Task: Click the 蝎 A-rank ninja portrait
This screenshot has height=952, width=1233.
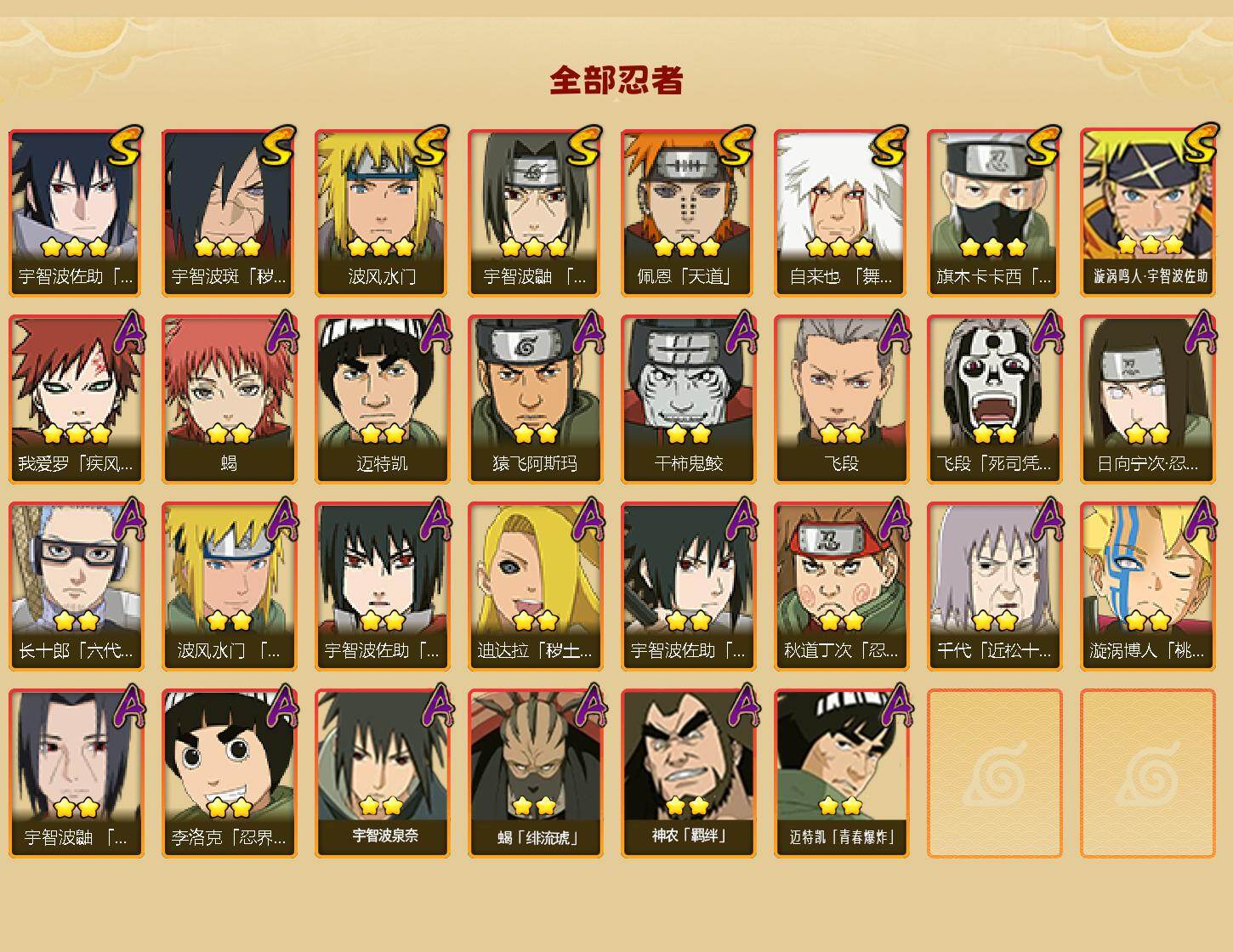Action: (x=229, y=399)
